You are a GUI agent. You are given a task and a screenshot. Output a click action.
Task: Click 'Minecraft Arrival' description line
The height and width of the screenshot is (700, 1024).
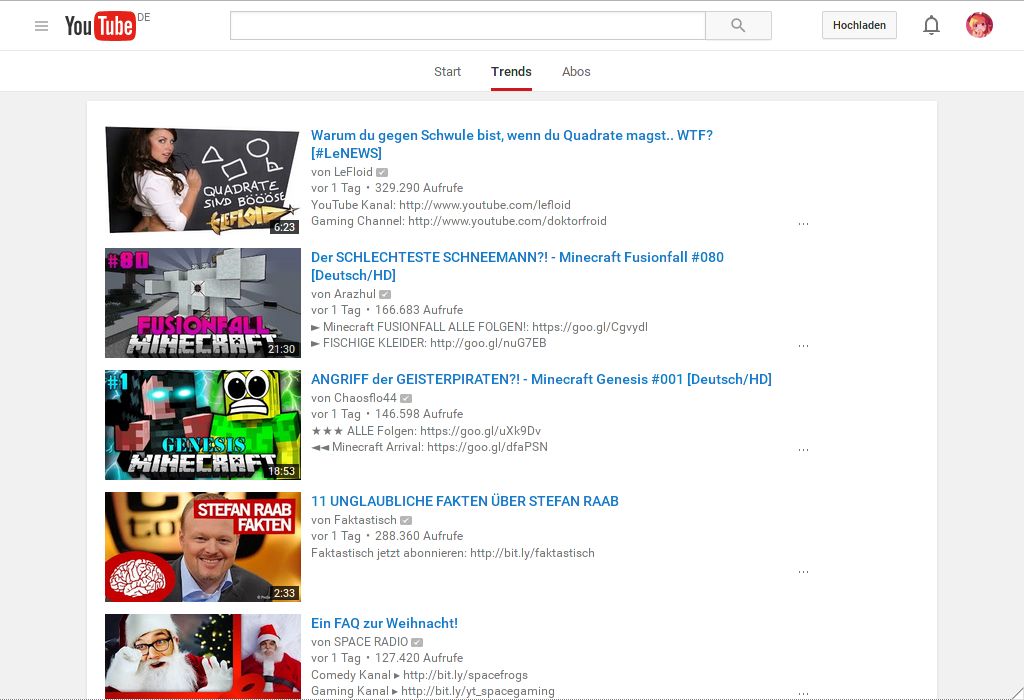coord(429,447)
